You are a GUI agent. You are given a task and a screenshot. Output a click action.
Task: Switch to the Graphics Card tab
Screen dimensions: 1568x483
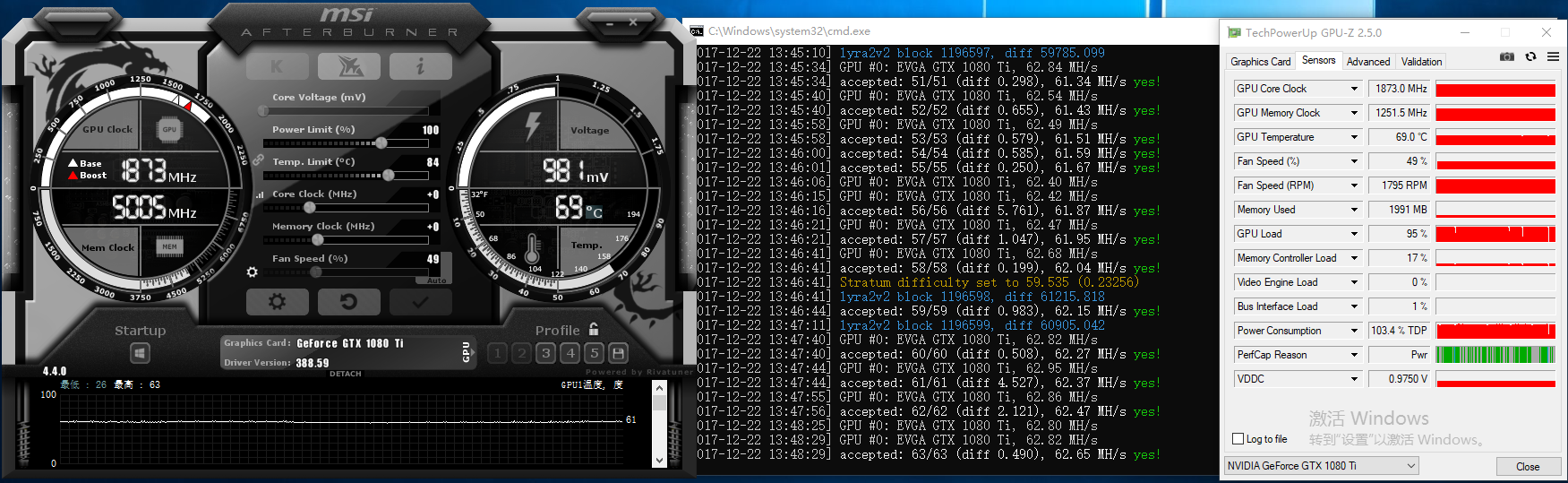pos(1260,62)
